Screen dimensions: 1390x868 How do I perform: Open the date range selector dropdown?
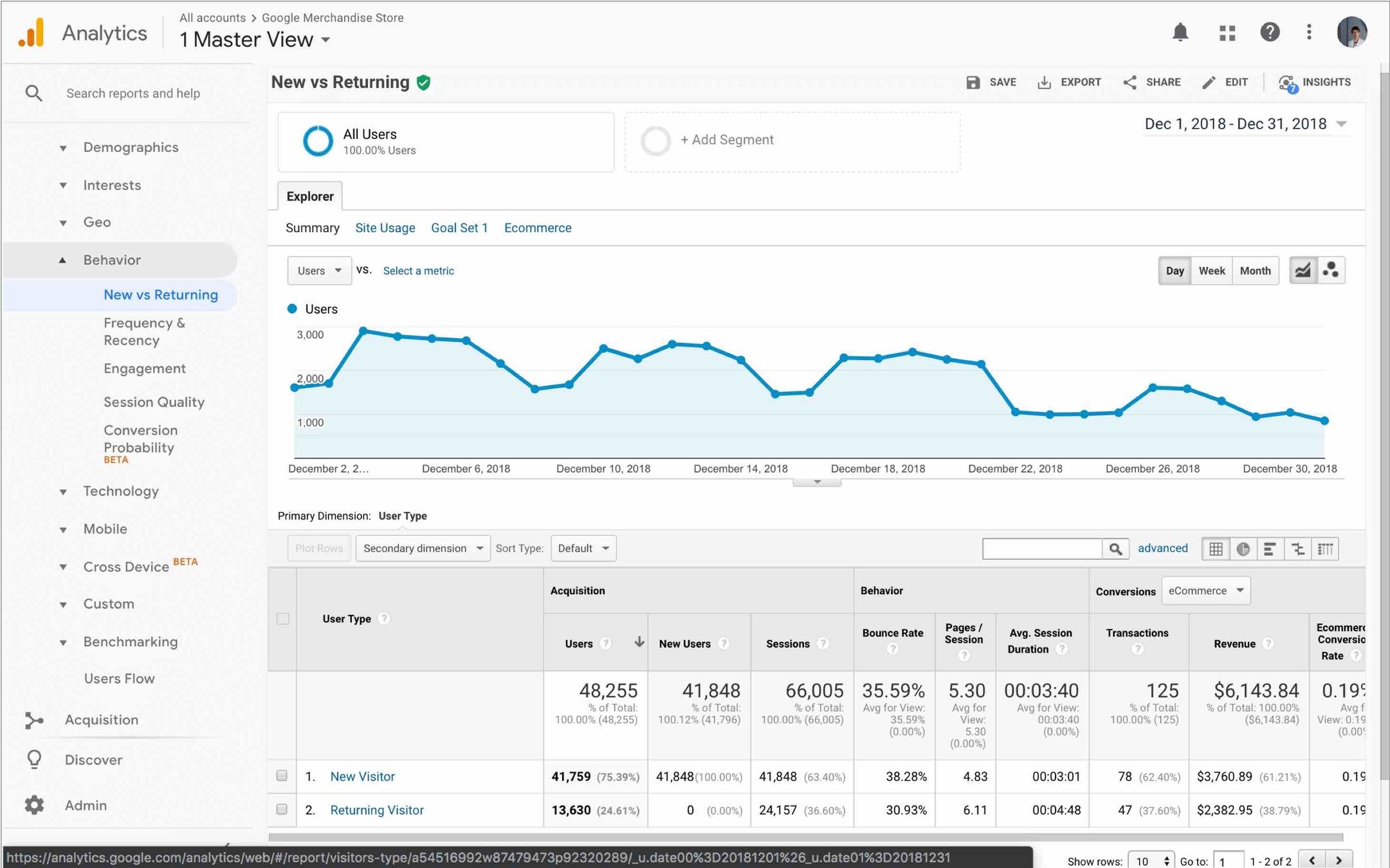coord(1245,124)
